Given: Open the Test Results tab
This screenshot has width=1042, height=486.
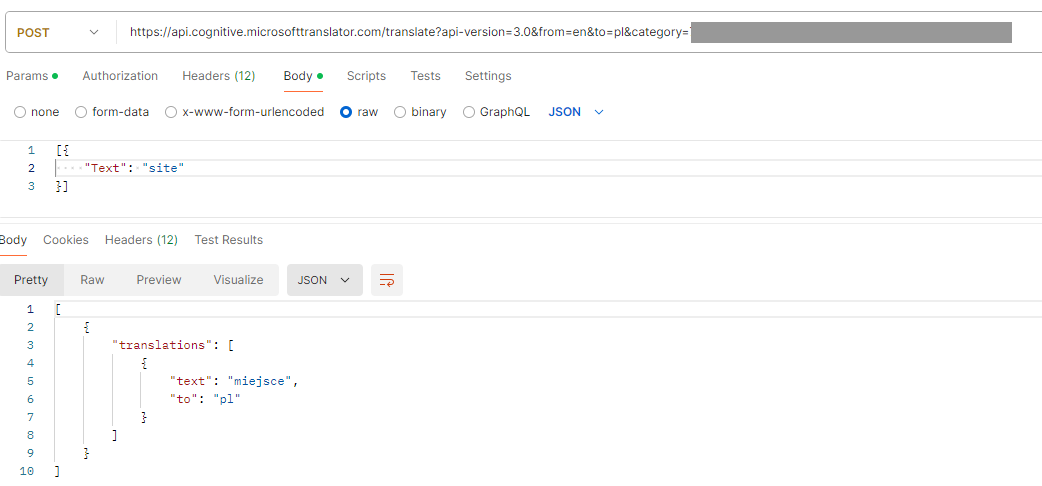Looking at the screenshot, I should [229, 240].
